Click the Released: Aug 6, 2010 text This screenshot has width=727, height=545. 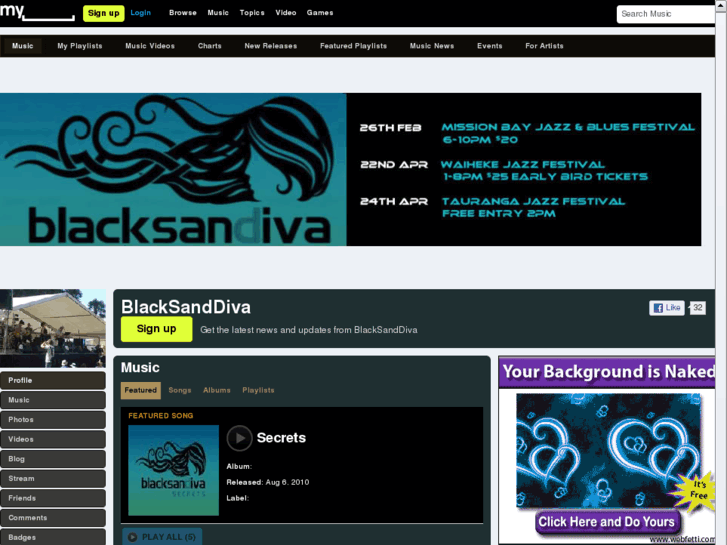268,482
